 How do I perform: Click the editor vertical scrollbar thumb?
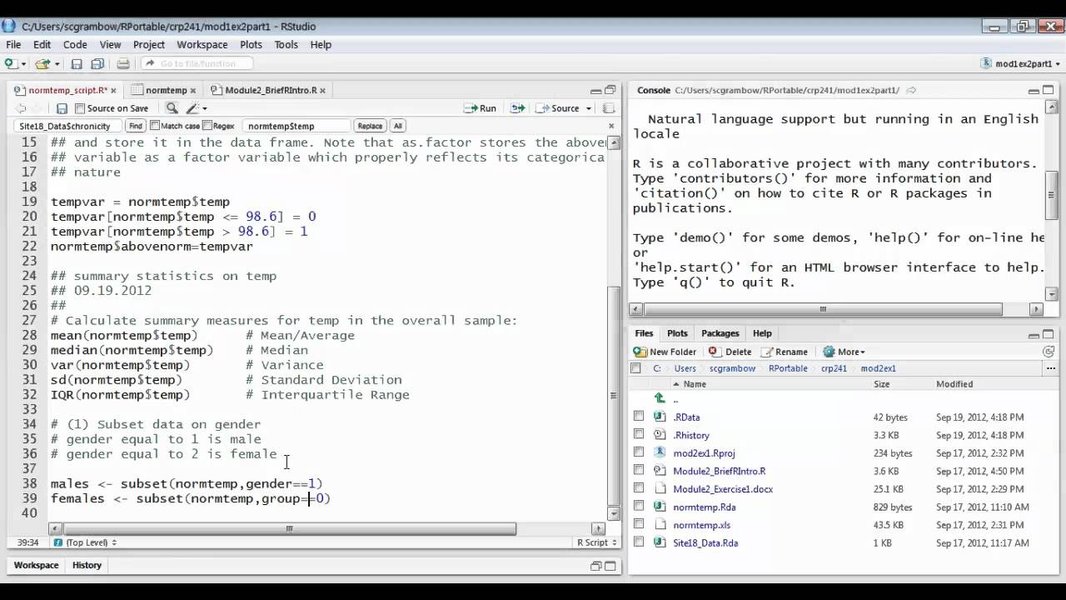pos(613,394)
